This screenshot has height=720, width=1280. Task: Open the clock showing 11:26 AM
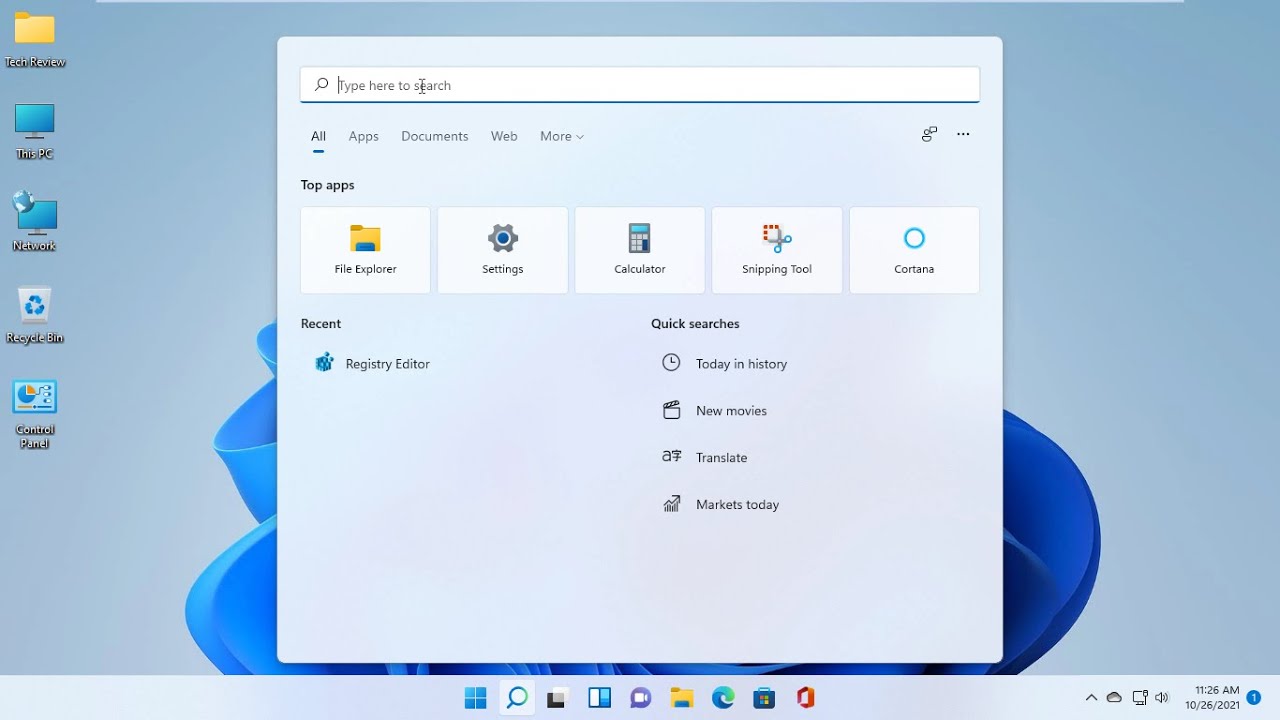tap(1212, 698)
